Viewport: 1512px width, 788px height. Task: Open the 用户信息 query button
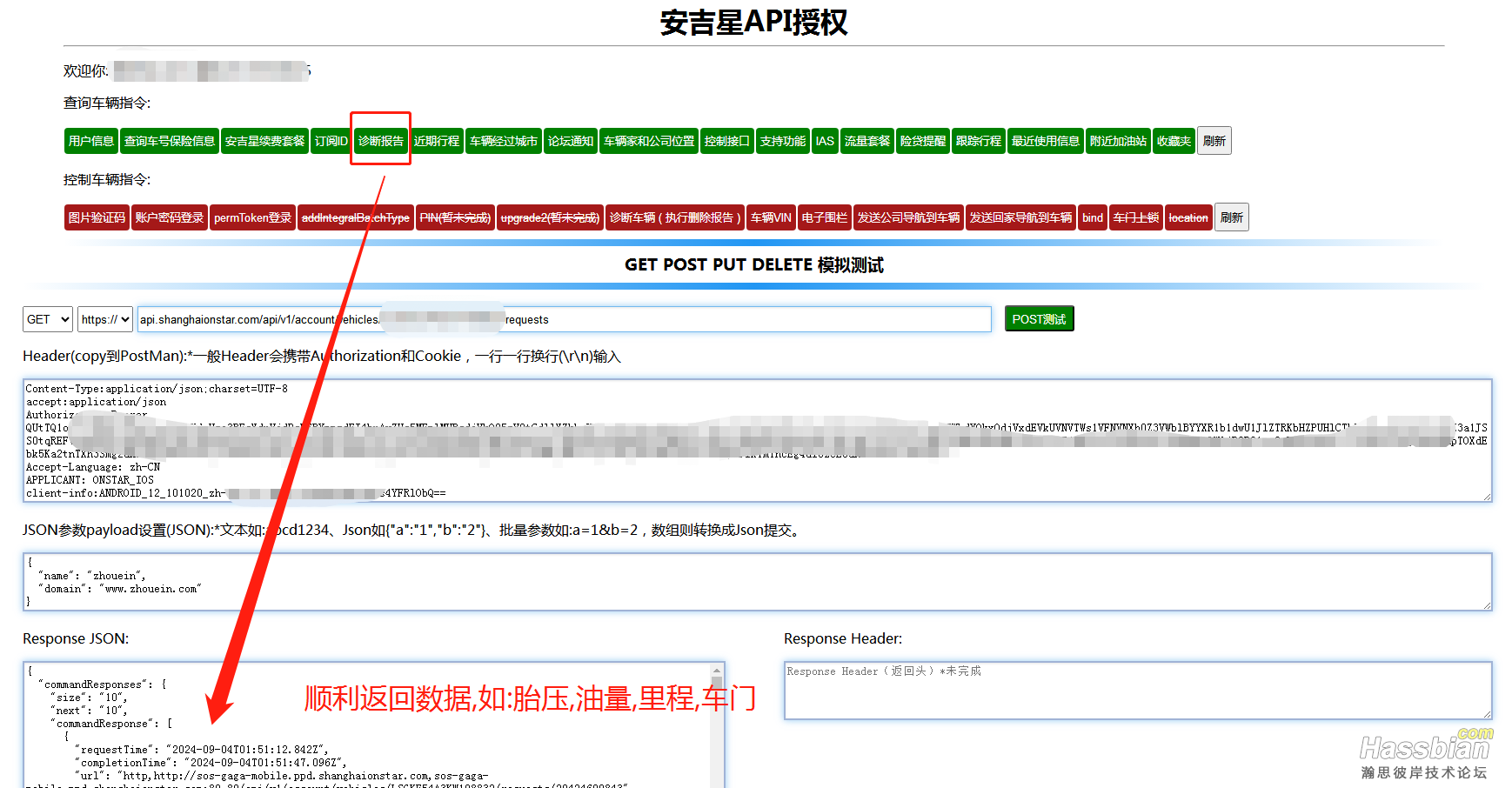pos(91,141)
